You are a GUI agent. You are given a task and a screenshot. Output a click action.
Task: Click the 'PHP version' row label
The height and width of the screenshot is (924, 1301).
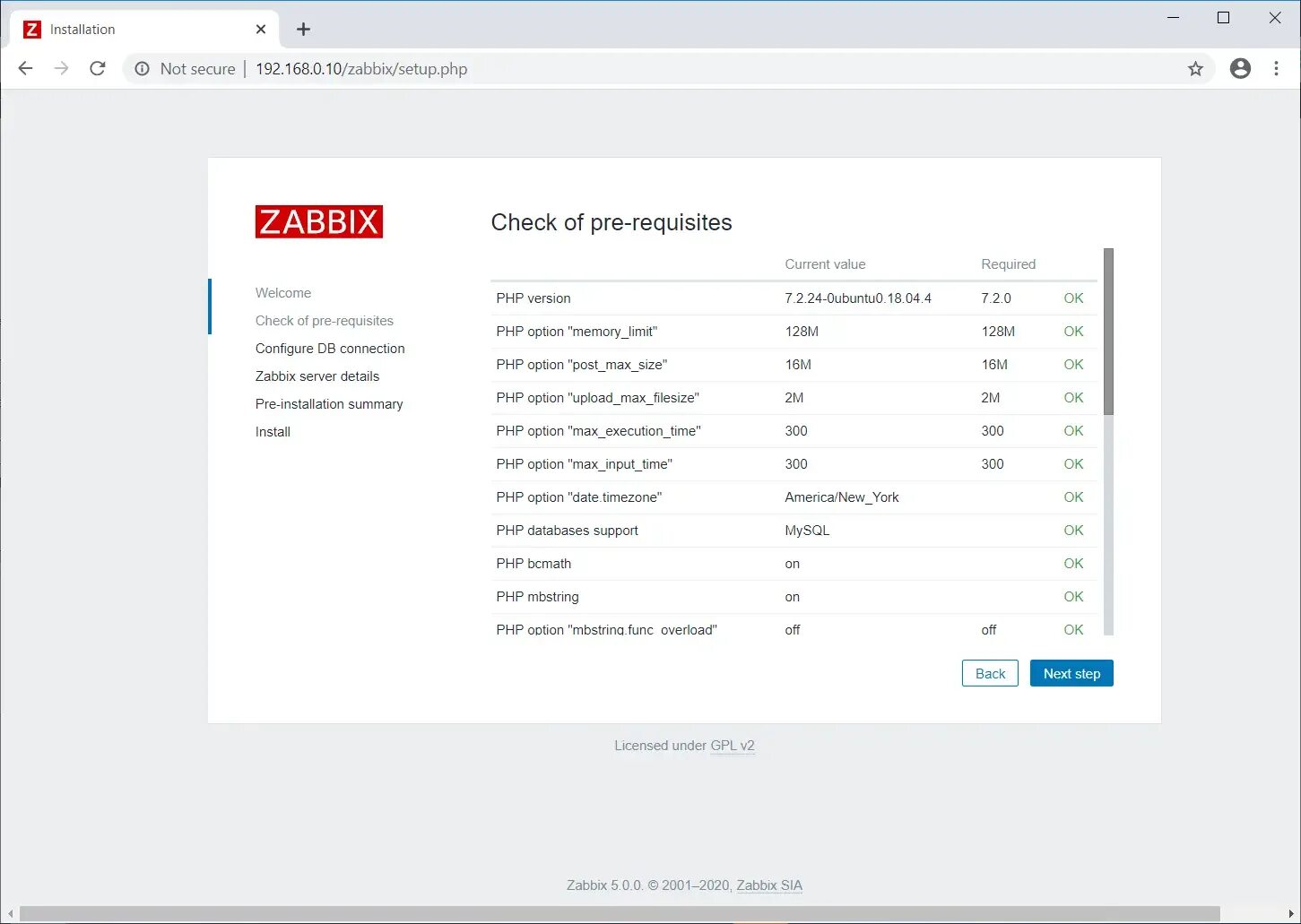pos(533,298)
